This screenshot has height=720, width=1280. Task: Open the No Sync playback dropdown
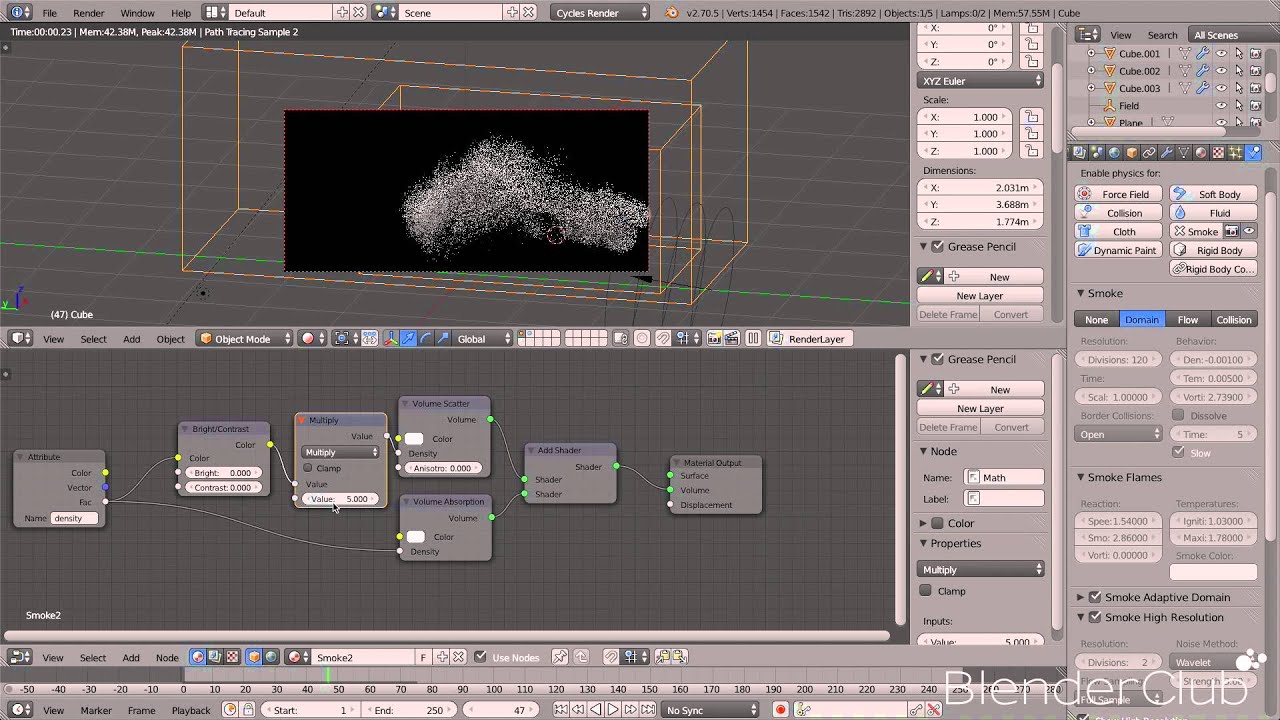[709, 710]
